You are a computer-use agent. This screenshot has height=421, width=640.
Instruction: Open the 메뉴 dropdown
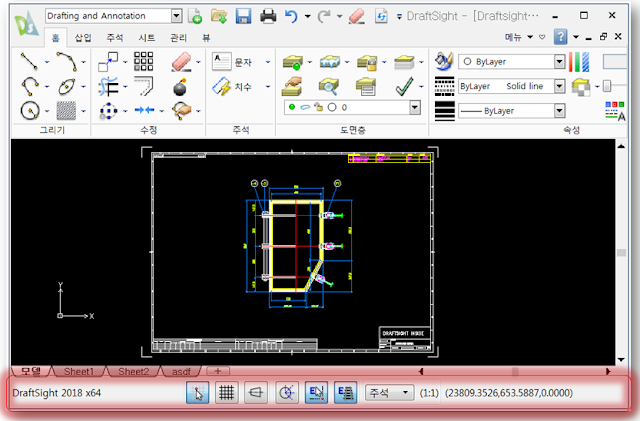point(518,37)
